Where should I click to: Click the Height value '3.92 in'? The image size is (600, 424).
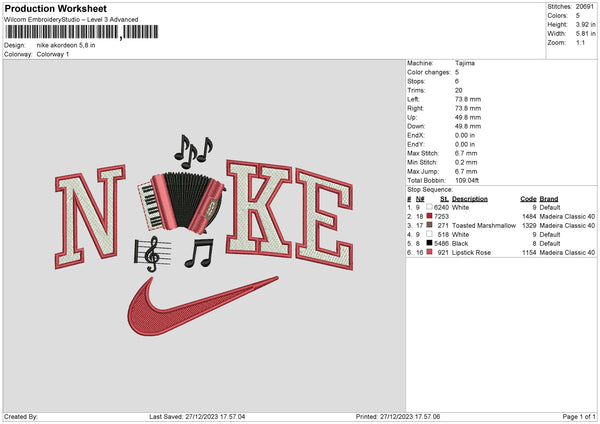coord(585,24)
